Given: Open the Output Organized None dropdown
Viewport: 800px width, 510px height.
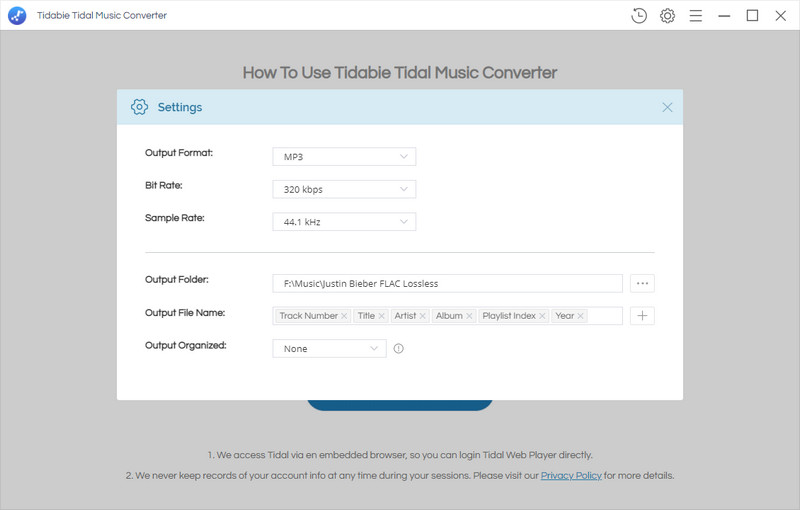Looking at the screenshot, I should pyautogui.click(x=330, y=348).
